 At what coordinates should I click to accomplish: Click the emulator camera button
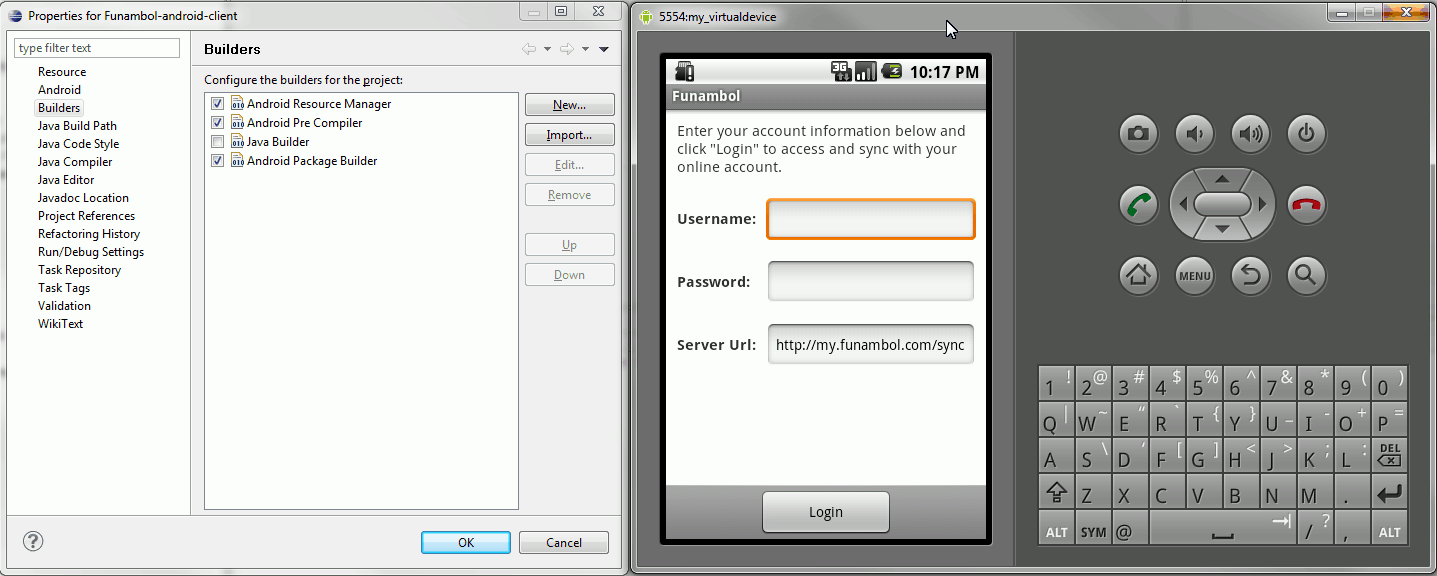pos(1139,133)
